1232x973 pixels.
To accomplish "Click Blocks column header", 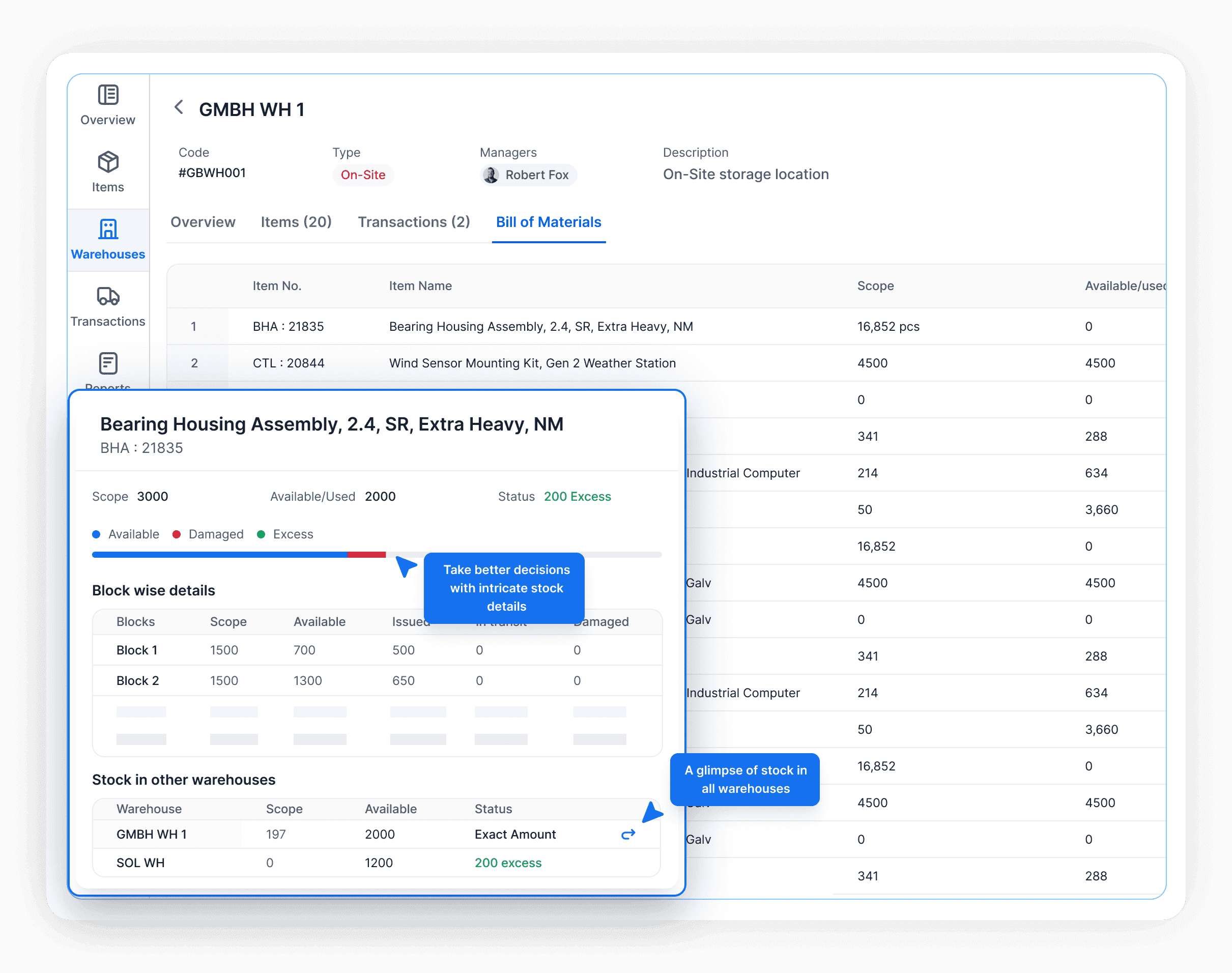I will coord(135,621).
